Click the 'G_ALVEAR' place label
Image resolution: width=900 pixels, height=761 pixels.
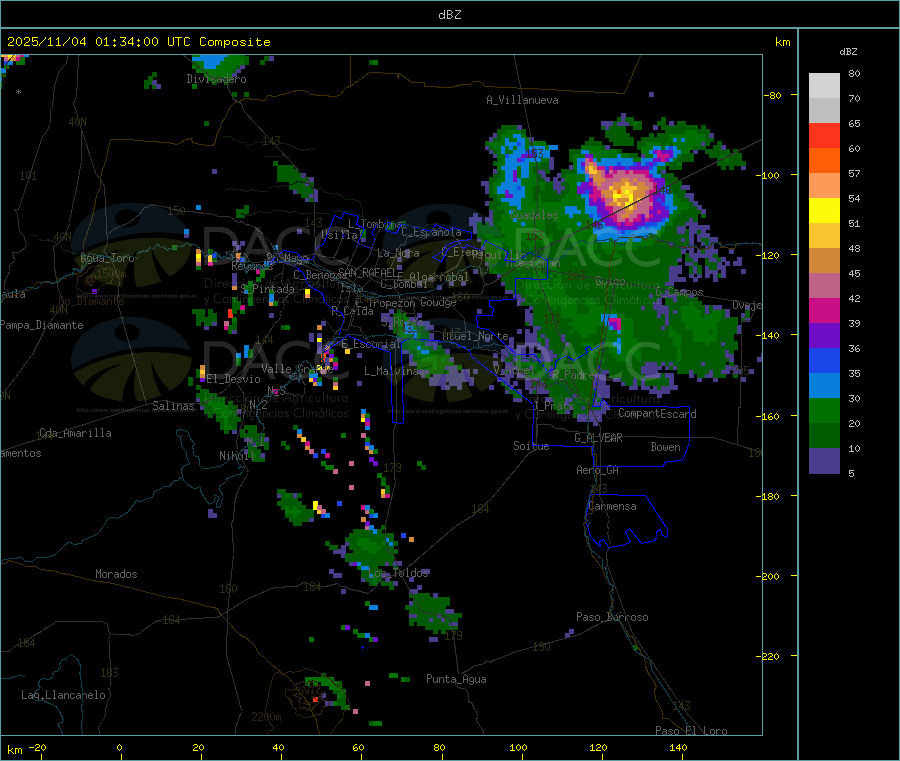(598, 438)
